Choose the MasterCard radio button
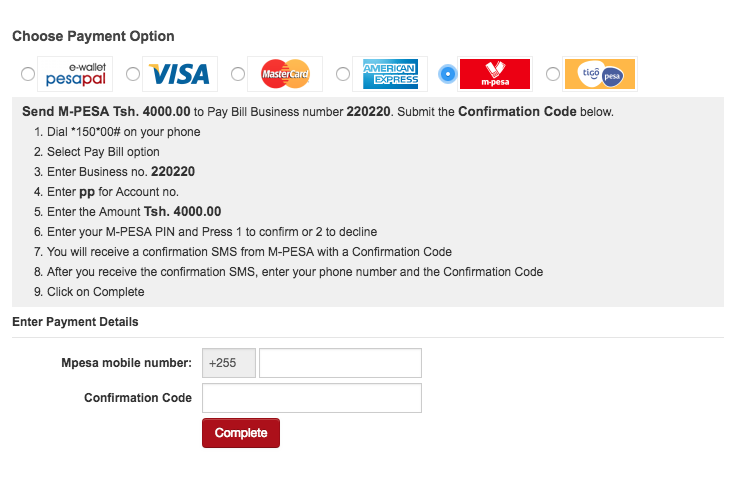This screenshot has height=492, width=736. pyautogui.click(x=238, y=74)
